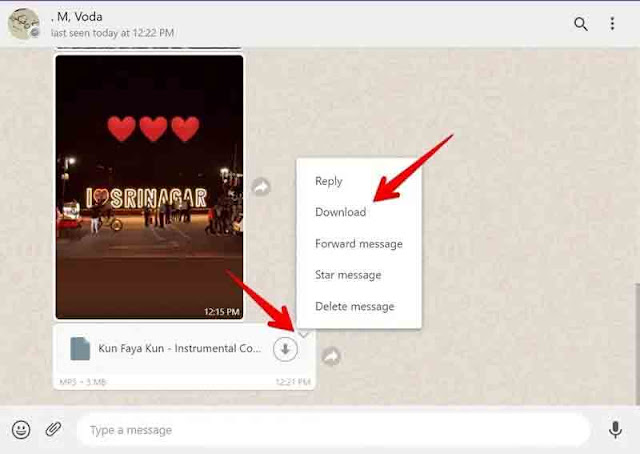Open the Kun Faya Kun document icon
The height and width of the screenshot is (454, 640).
(80, 349)
